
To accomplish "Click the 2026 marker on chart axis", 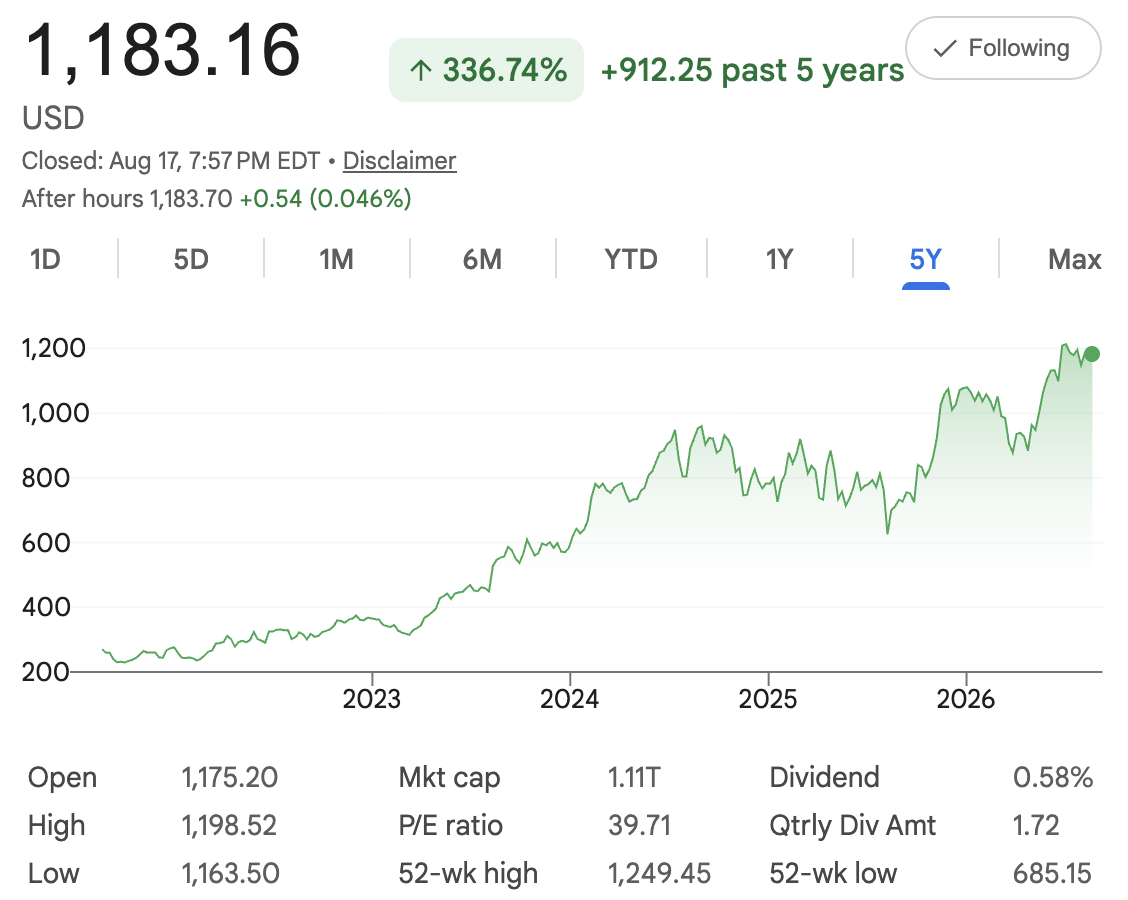I will 965,699.
